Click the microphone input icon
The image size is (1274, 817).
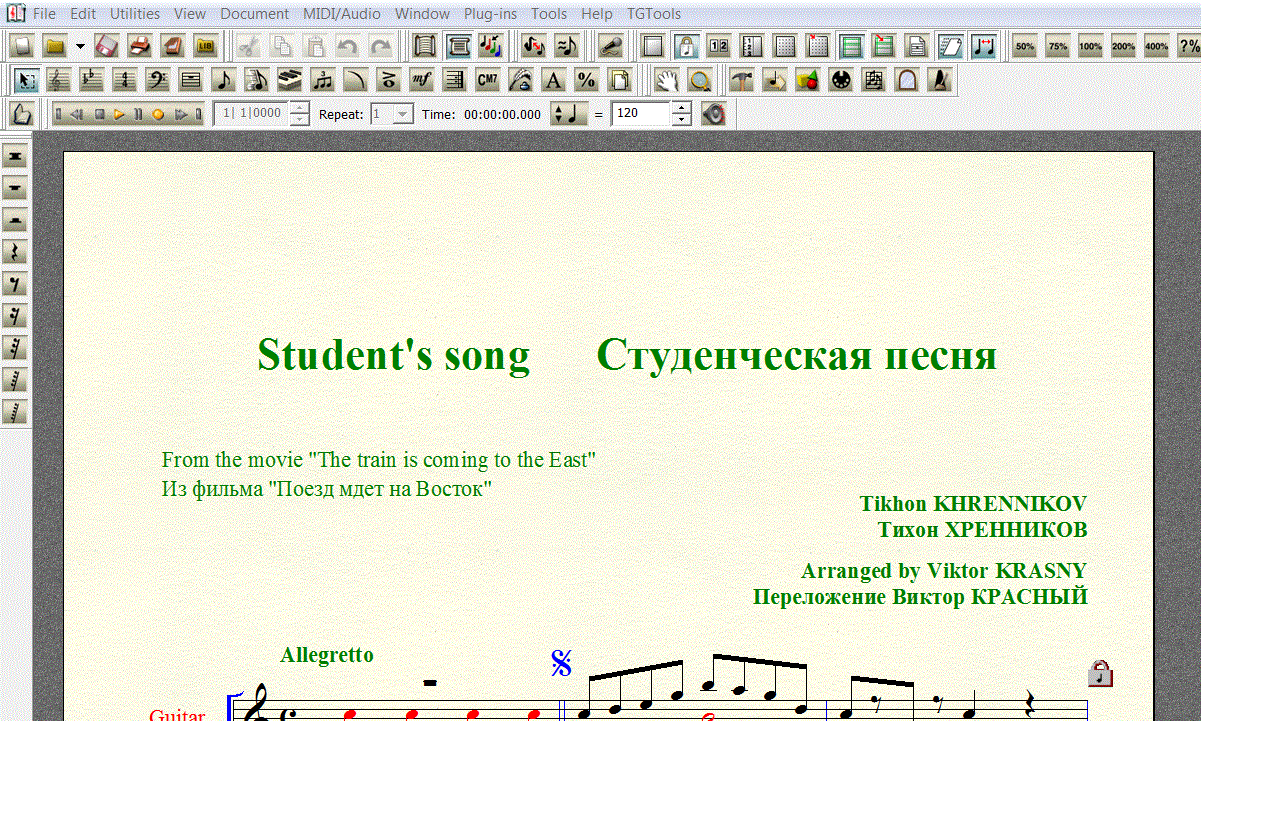pyautogui.click(x=610, y=46)
